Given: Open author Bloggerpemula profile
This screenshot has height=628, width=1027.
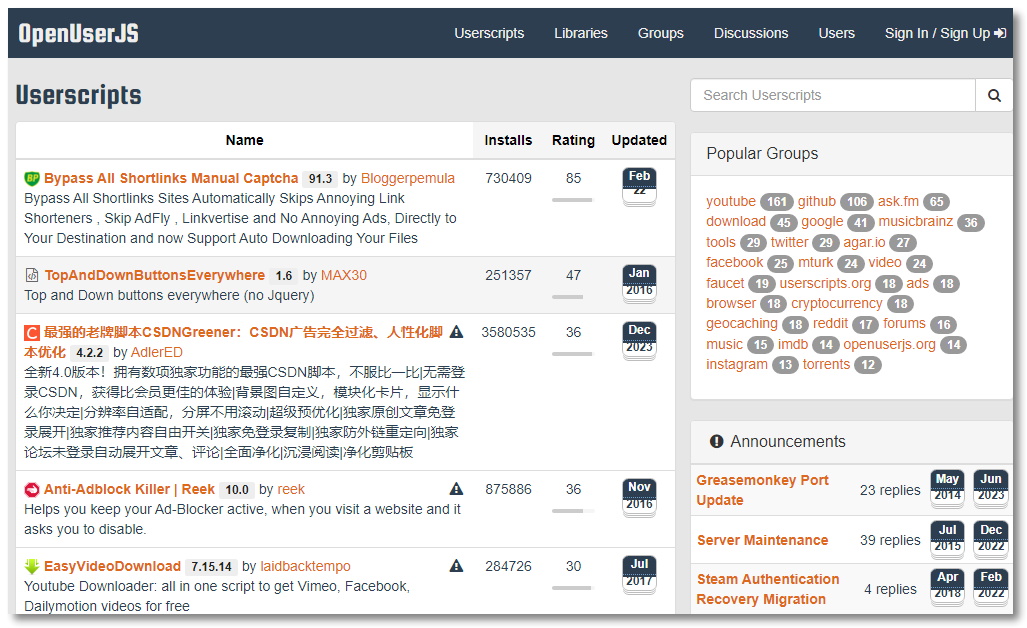Looking at the screenshot, I should coord(407,178).
